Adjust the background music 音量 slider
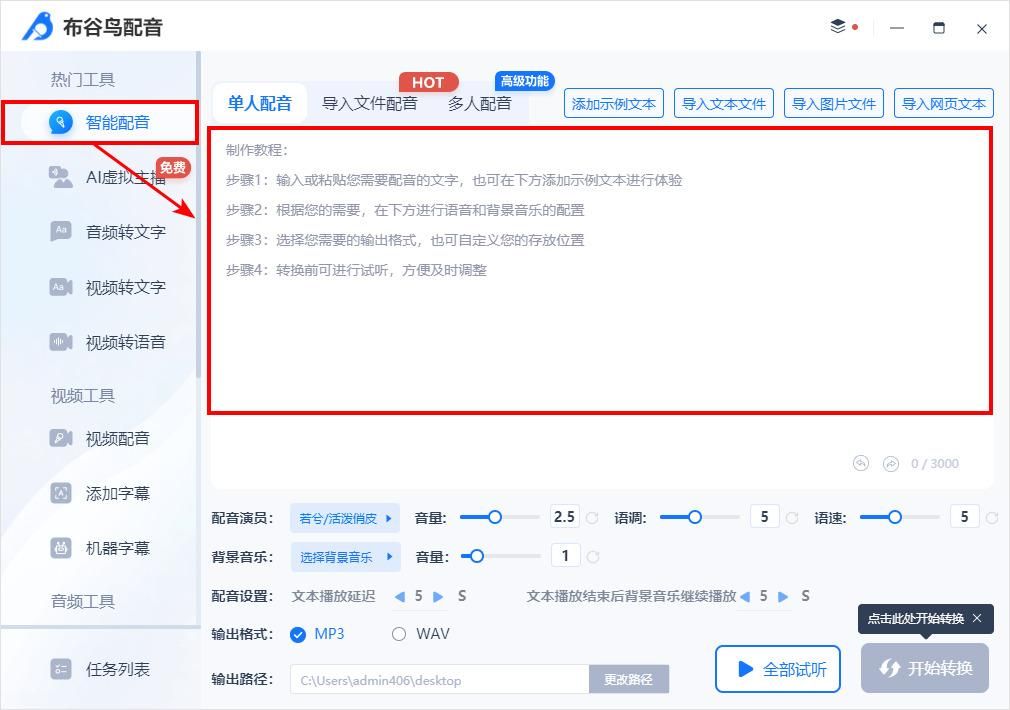 pos(500,556)
